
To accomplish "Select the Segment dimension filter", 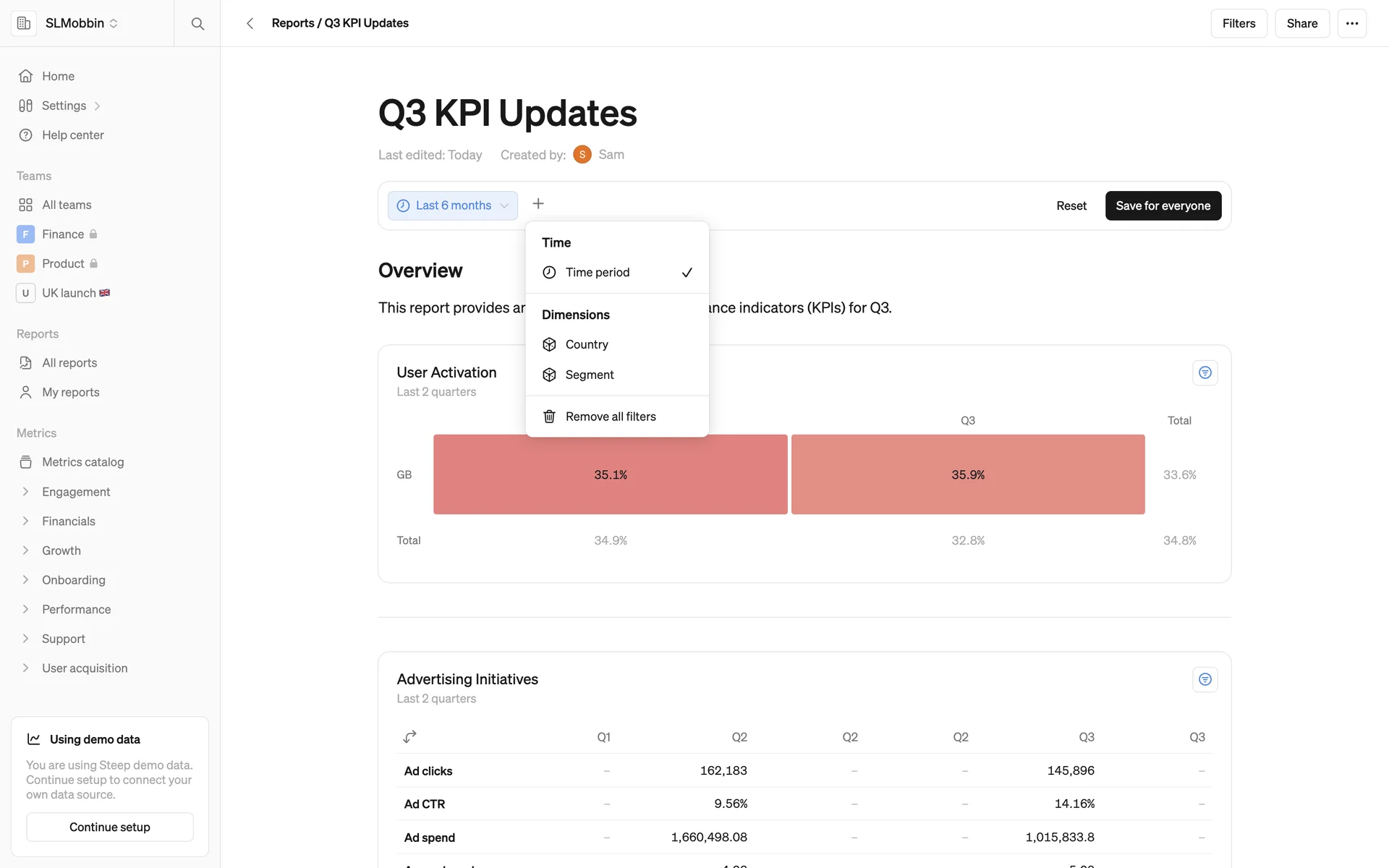I will (x=589, y=375).
